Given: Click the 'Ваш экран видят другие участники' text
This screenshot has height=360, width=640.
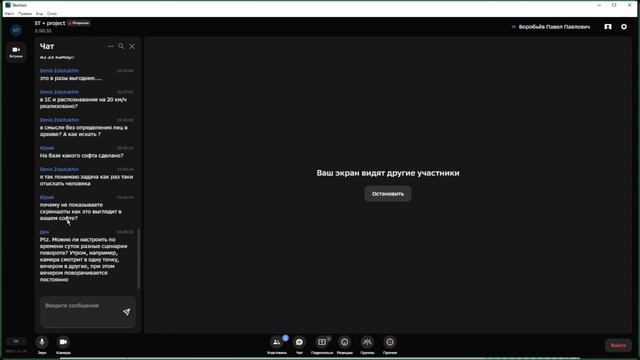Looking at the screenshot, I should coord(388,173).
